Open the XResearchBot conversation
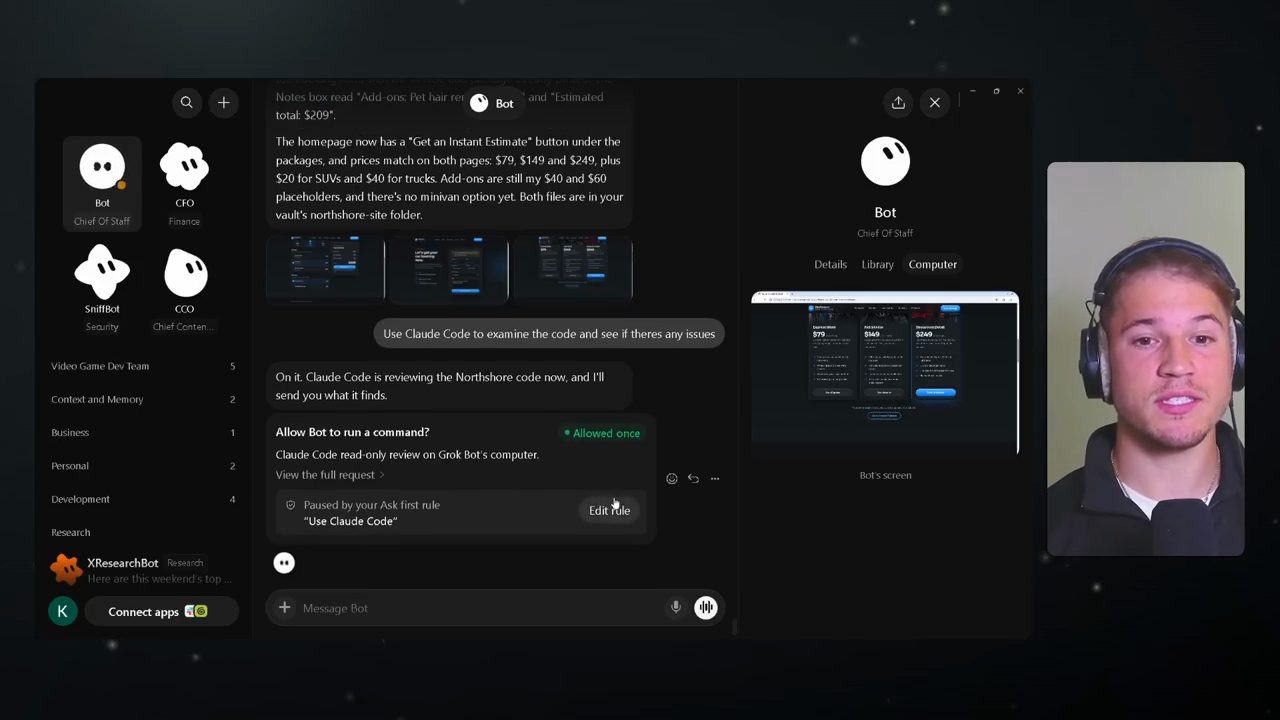This screenshot has height=720, width=1280. [143, 570]
